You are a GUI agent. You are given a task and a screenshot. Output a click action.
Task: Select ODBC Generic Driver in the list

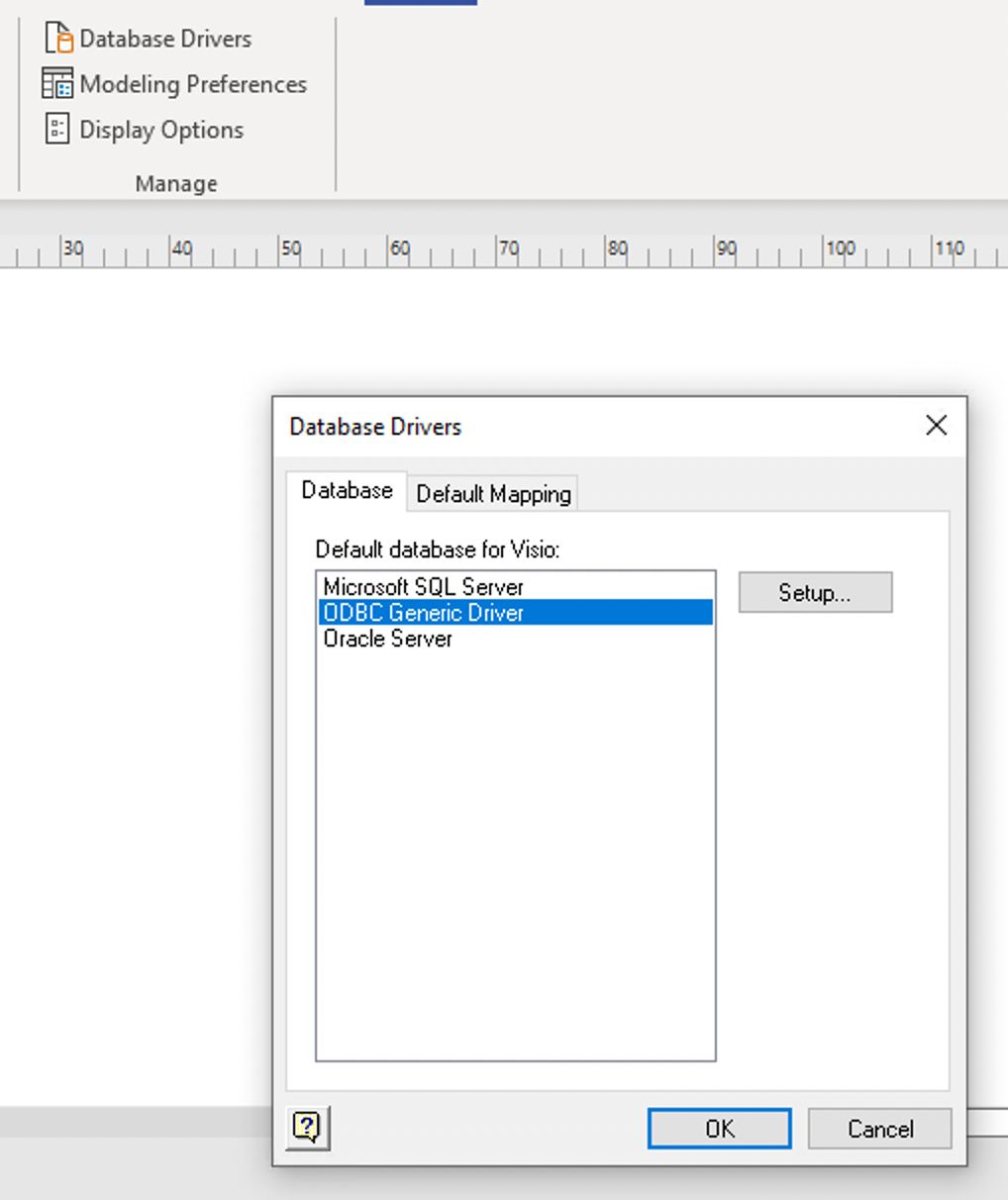click(515, 613)
